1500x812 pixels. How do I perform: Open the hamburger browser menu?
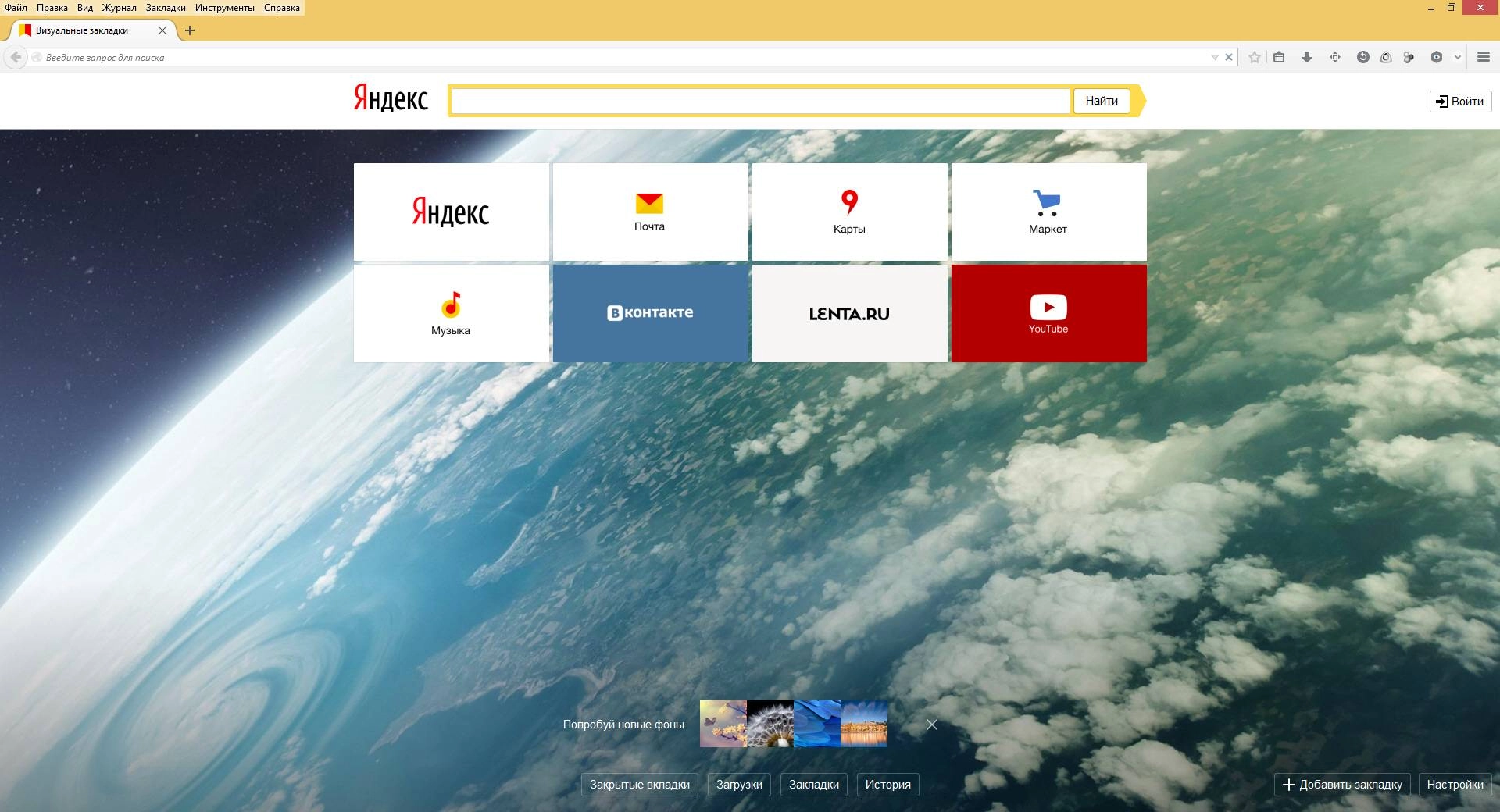(x=1484, y=57)
